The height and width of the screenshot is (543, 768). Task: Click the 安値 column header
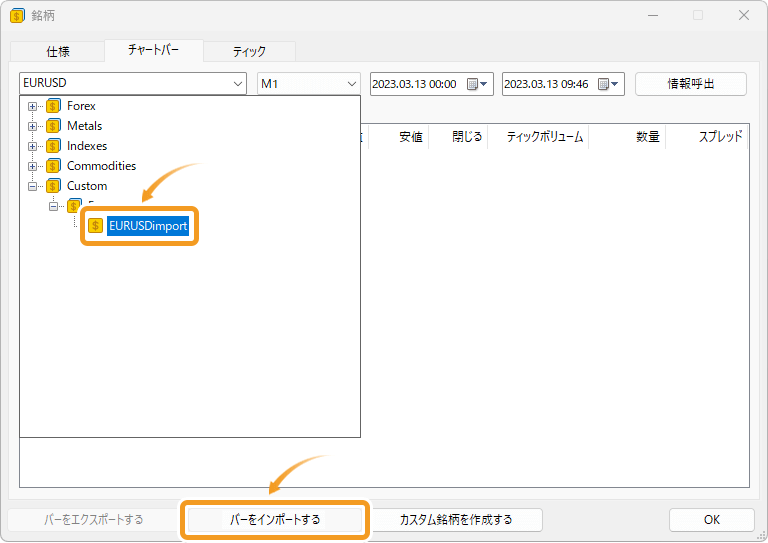[x=399, y=137]
